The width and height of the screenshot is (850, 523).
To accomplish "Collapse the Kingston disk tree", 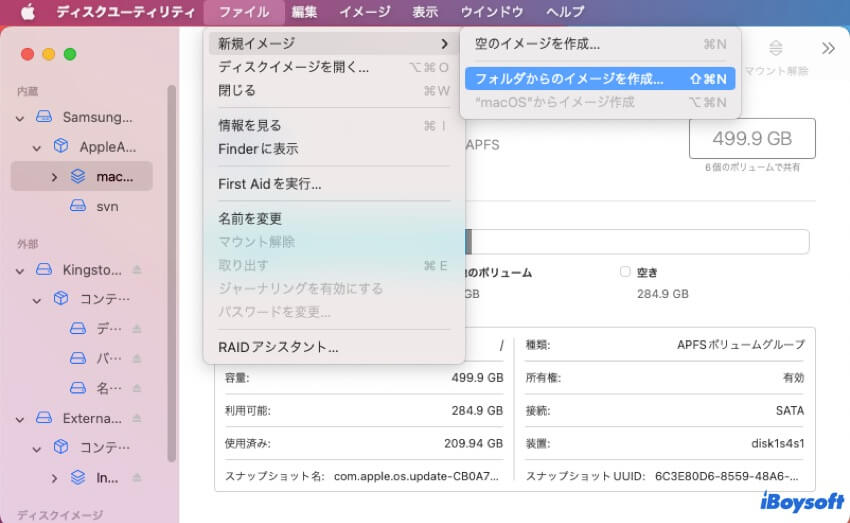I will pyautogui.click(x=20, y=270).
